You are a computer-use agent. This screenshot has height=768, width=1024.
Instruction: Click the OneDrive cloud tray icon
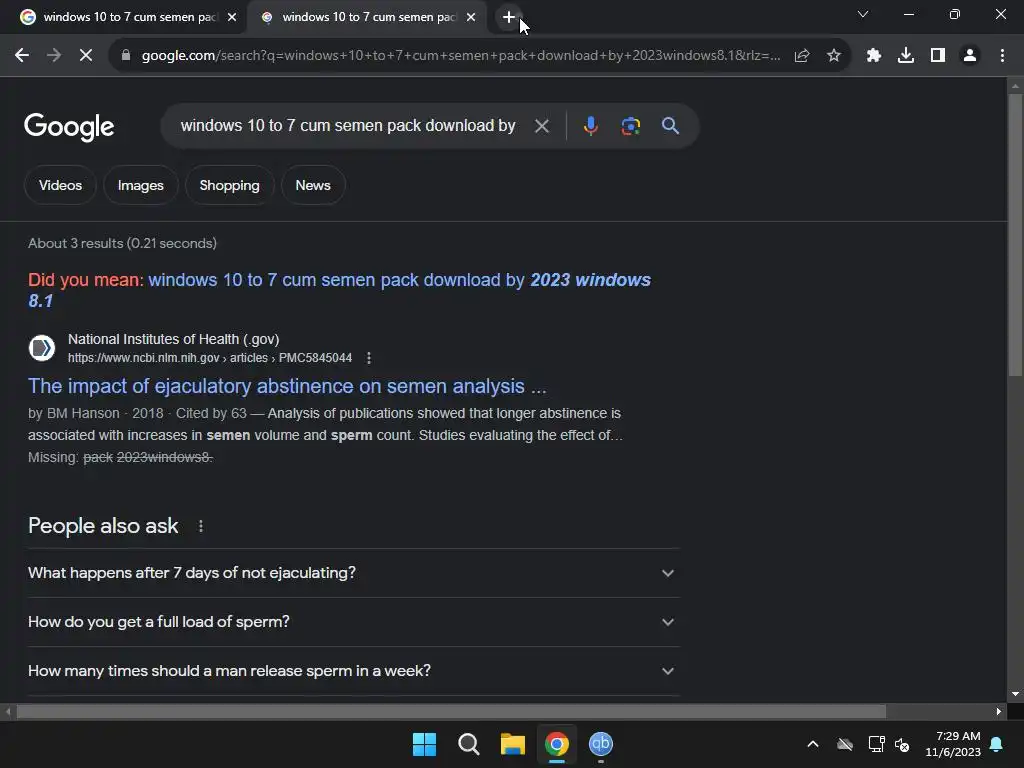coord(845,744)
